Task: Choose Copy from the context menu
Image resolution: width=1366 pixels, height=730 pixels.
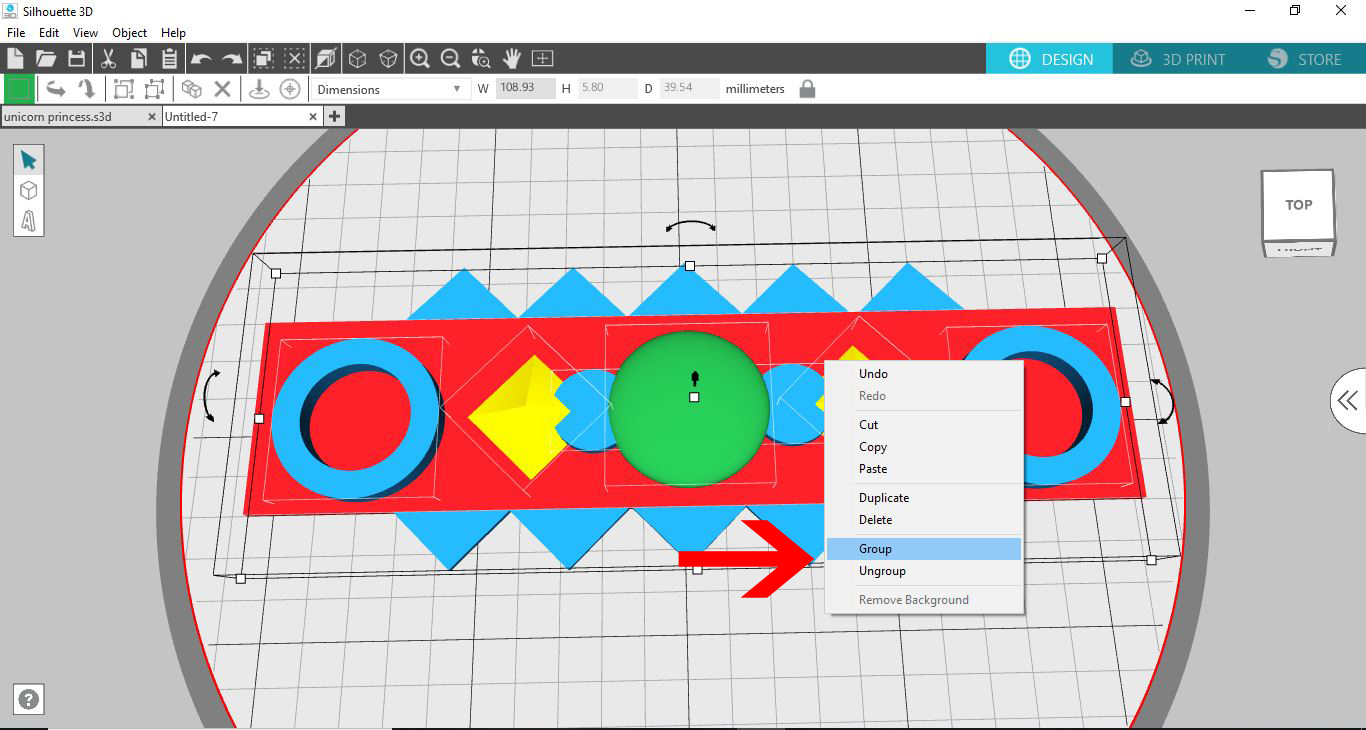Action: [924, 447]
